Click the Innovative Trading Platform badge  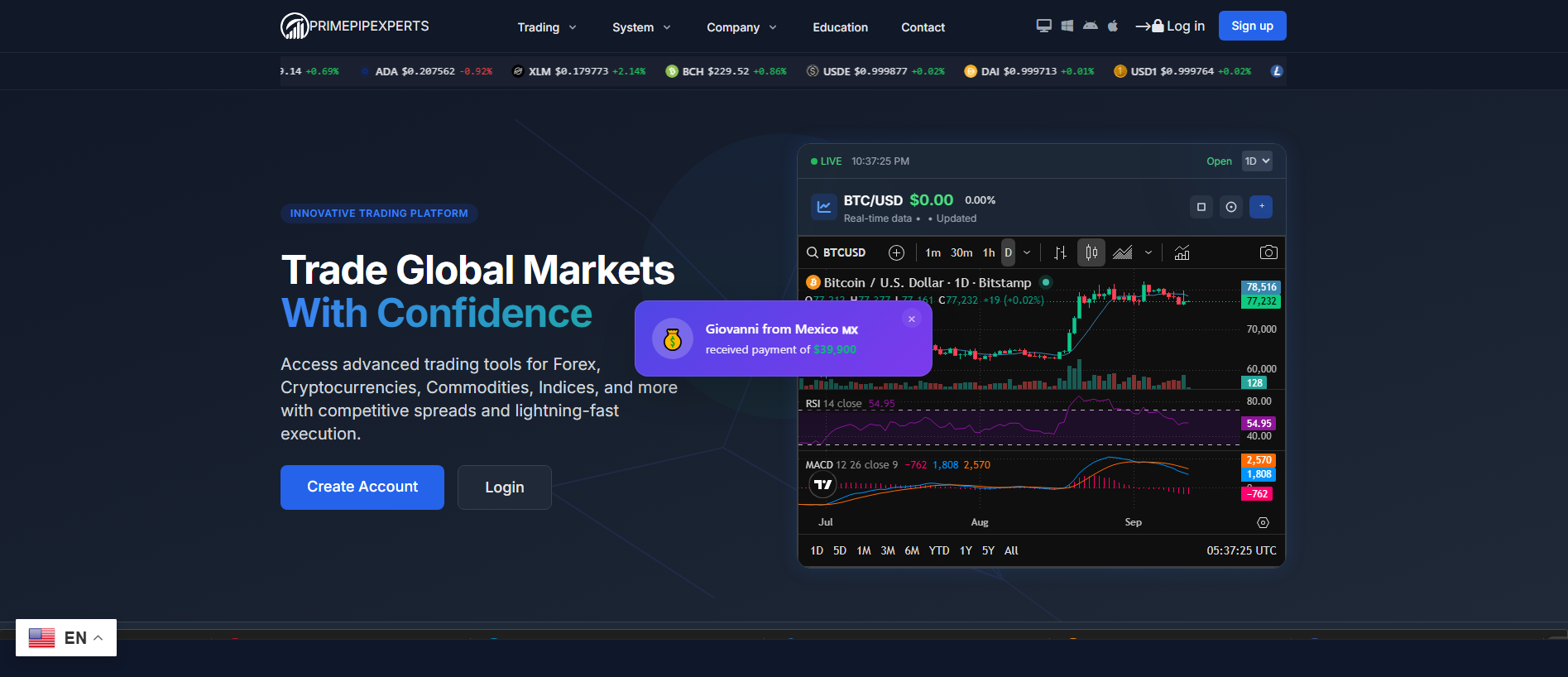[379, 214]
